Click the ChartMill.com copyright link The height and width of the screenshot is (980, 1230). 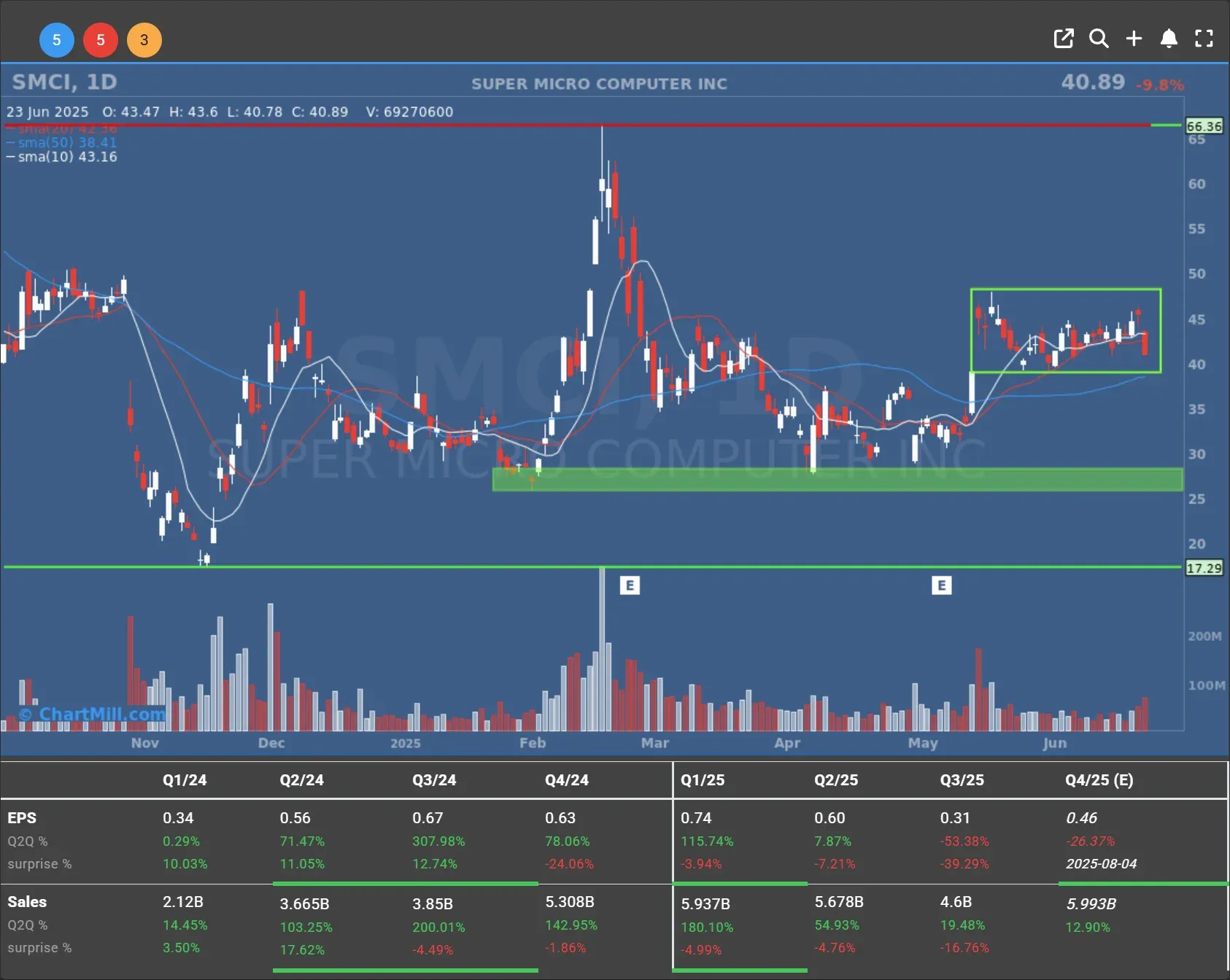click(92, 714)
